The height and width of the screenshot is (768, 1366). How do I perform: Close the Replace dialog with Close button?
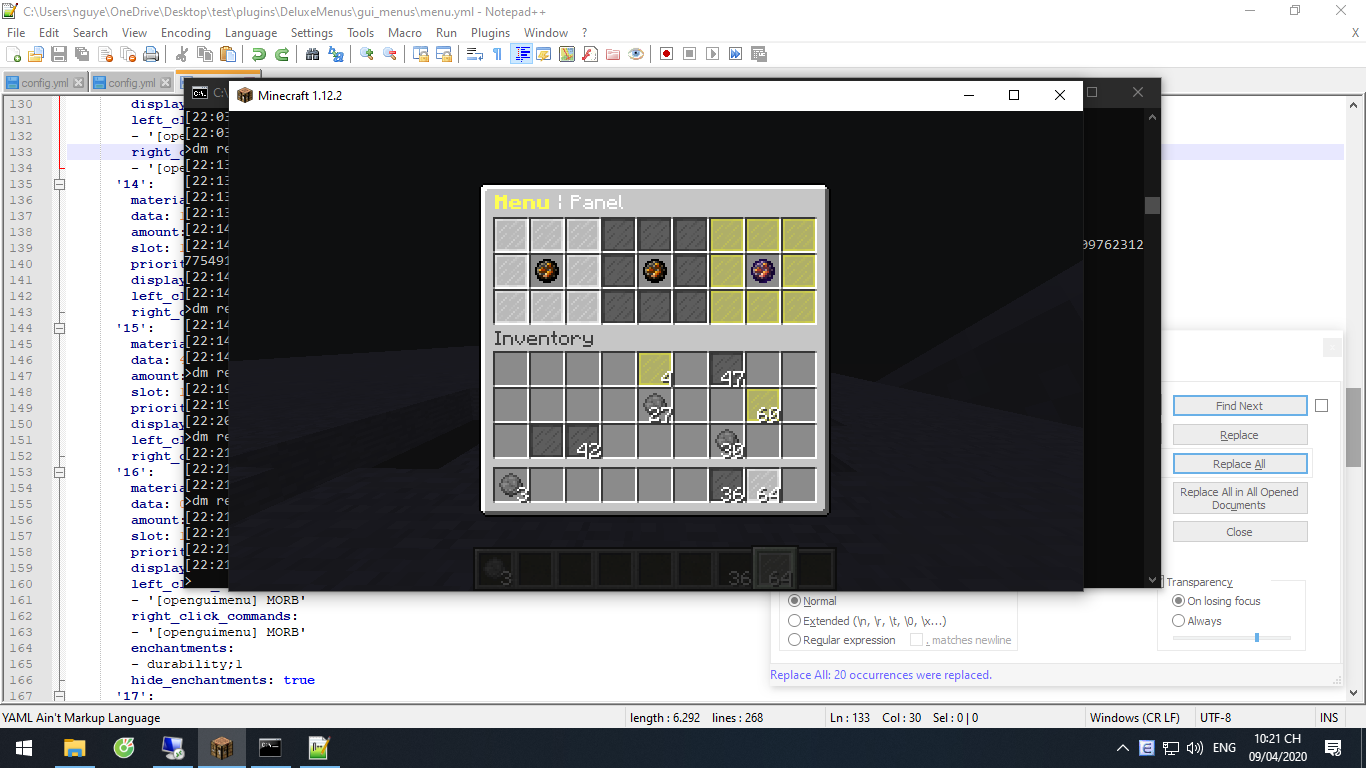[1240, 532]
